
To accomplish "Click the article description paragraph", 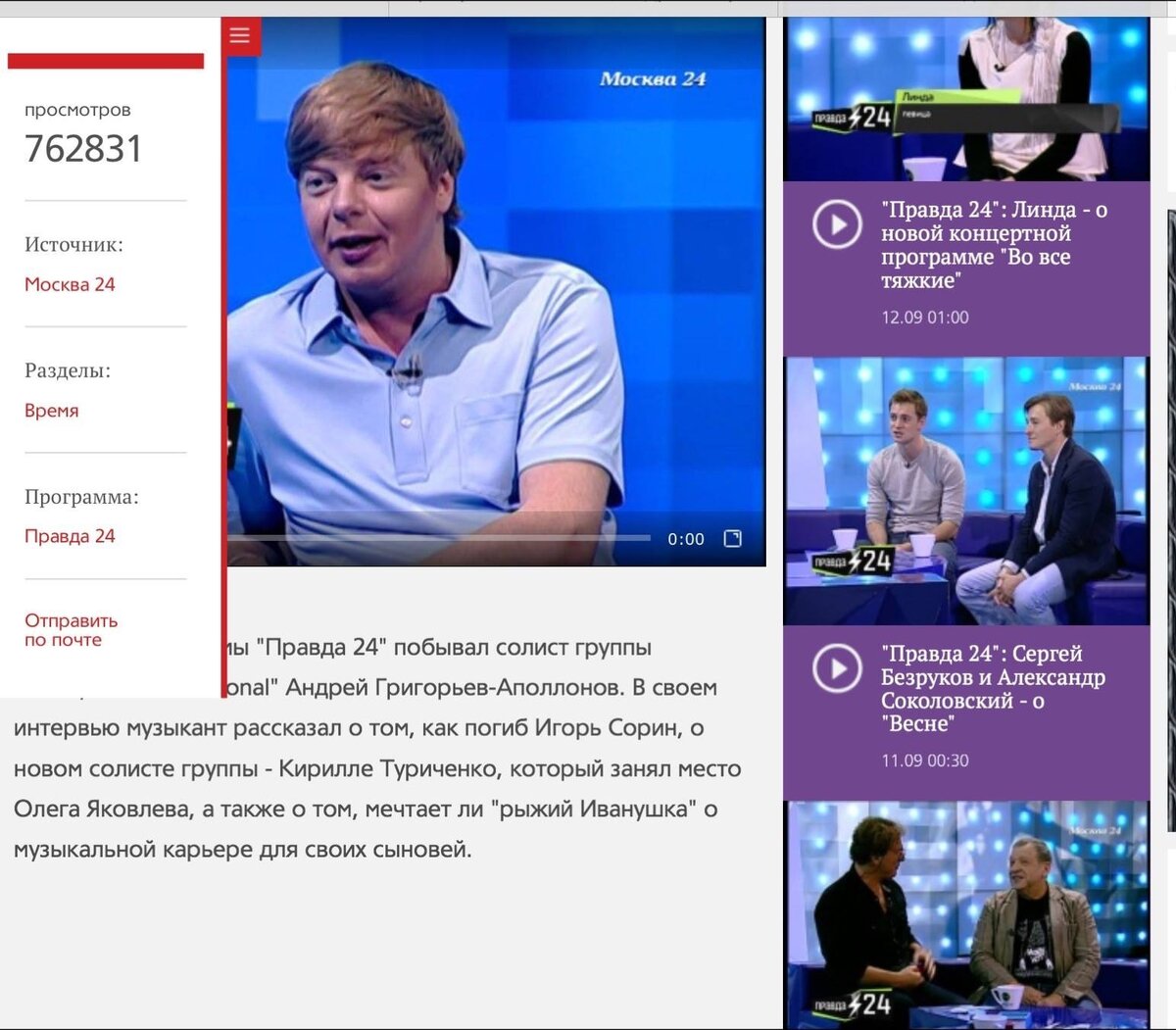I will pyautogui.click(x=377, y=749).
